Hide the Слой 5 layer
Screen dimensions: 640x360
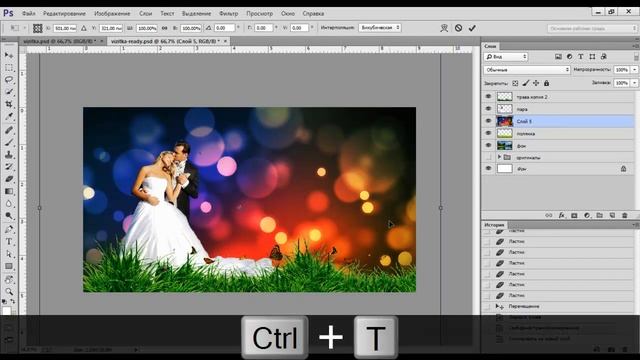point(488,121)
